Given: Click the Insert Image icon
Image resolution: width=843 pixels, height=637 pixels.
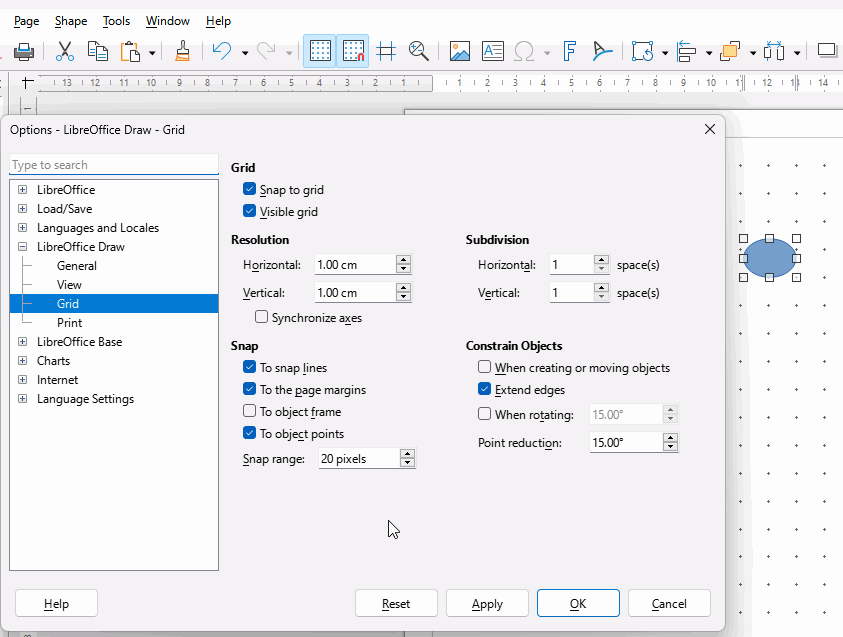Looking at the screenshot, I should [460, 52].
